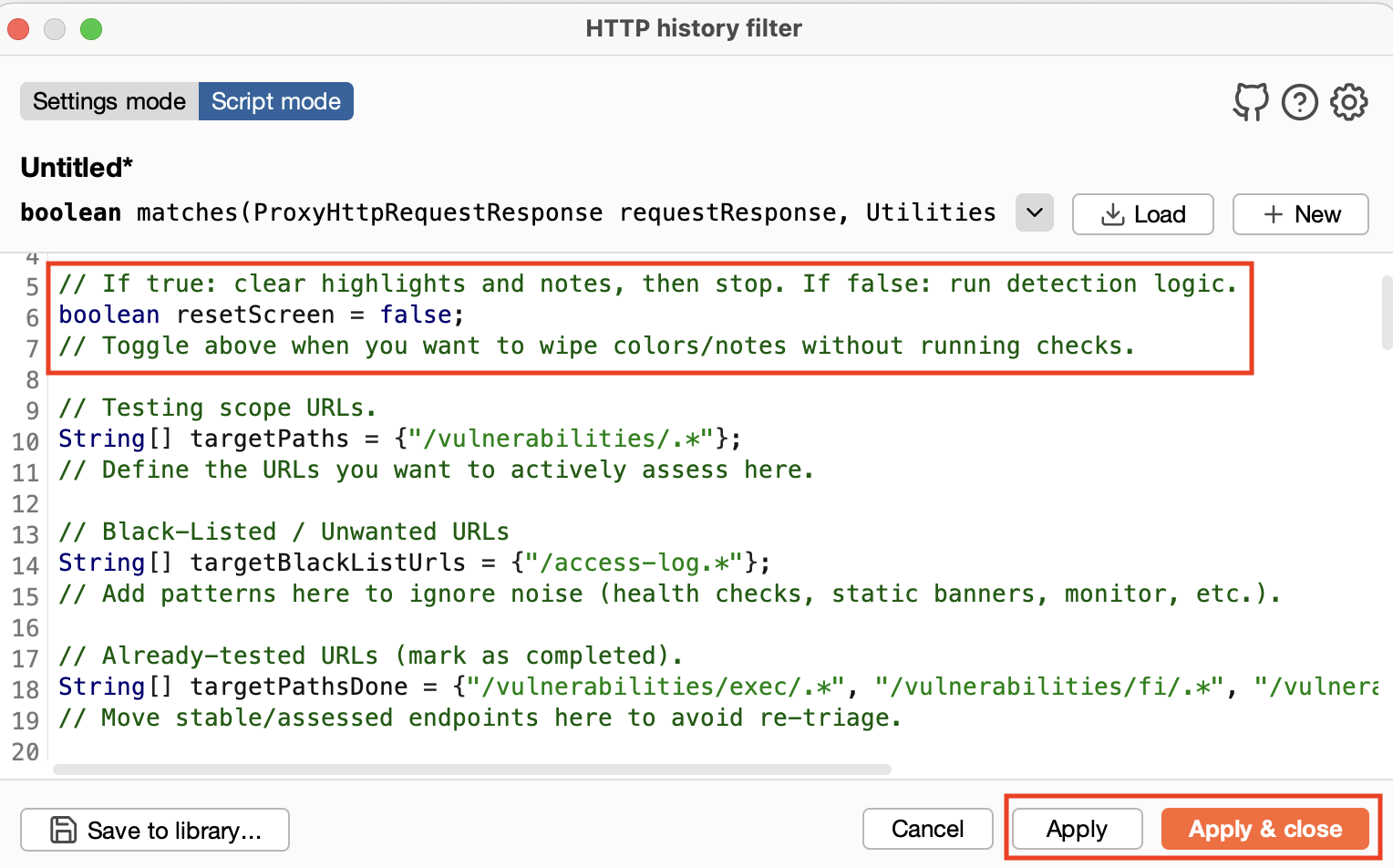Click the floppy disk icon on Save to library
The image size is (1393, 868).
pyautogui.click(x=64, y=830)
